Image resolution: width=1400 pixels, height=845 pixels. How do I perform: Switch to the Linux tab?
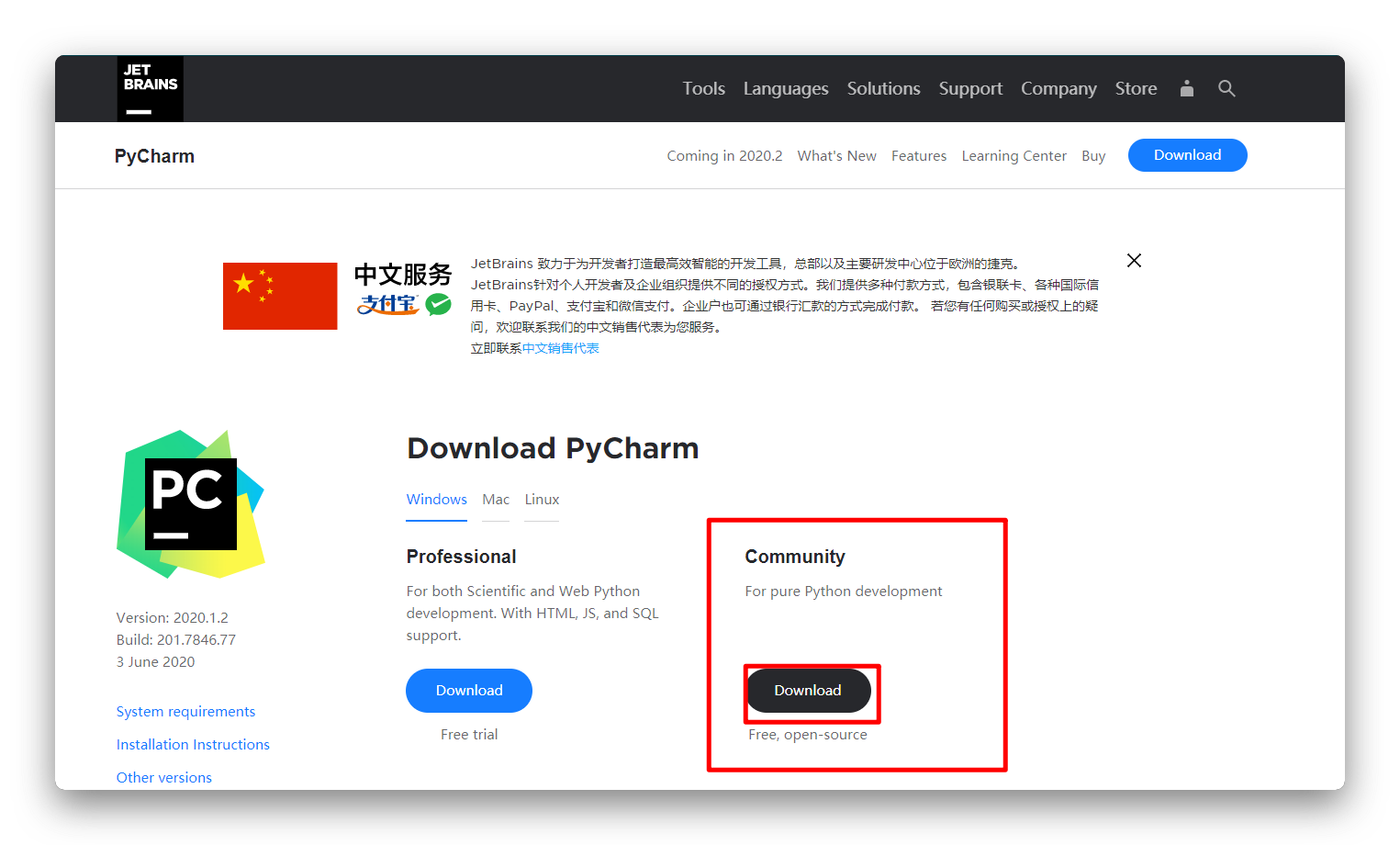[x=542, y=500]
